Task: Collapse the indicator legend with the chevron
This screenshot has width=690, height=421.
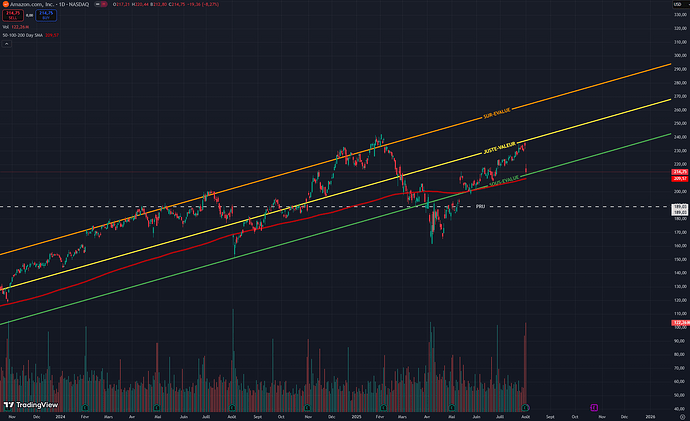Action: point(7,44)
